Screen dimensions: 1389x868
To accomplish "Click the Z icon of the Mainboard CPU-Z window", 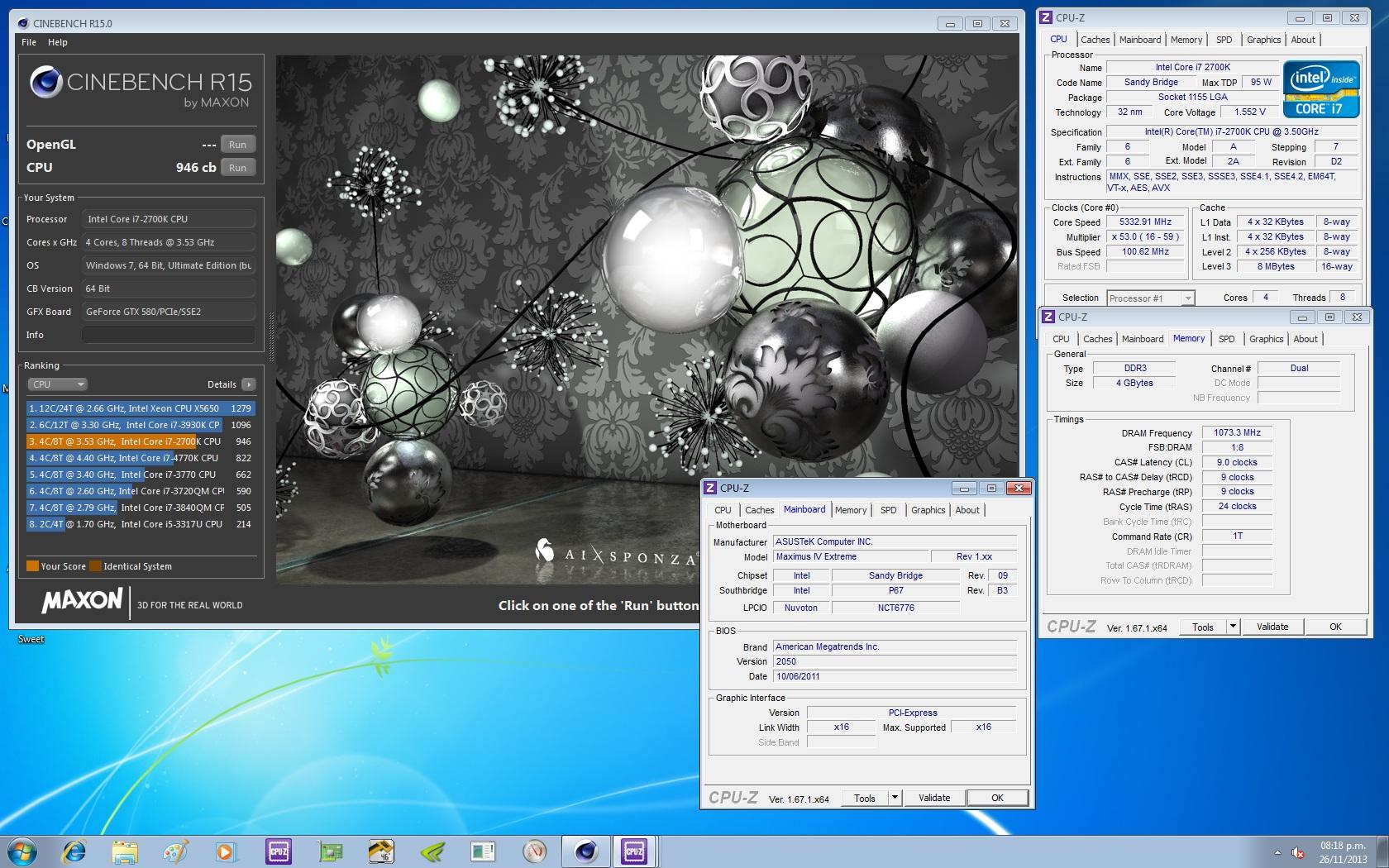I will [x=710, y=488].
